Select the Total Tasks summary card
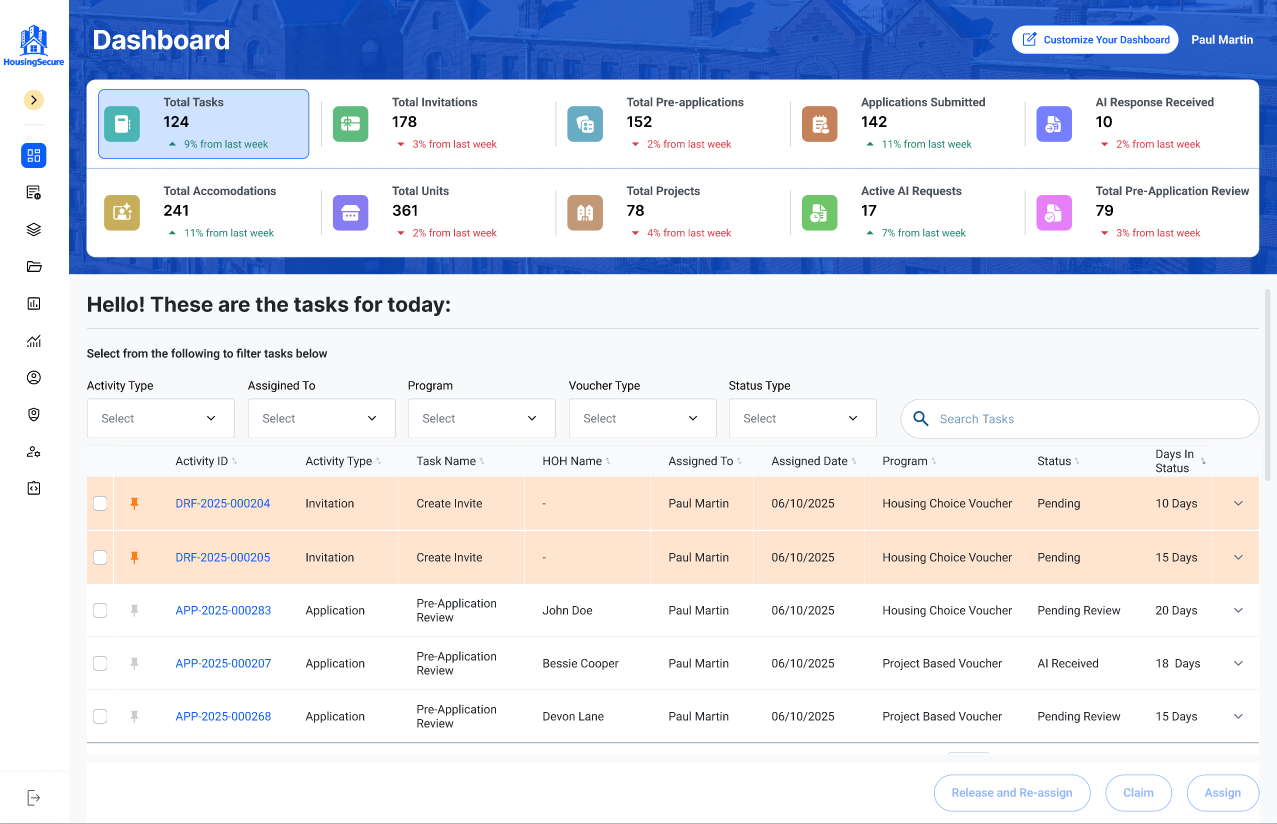The height and width of the screenshot is (824, 1277). tap(203, 124)
